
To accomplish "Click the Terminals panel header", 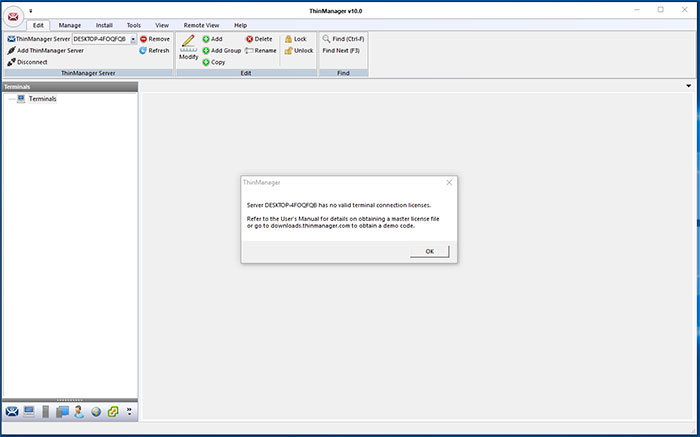I will click(x=70, y=87).
